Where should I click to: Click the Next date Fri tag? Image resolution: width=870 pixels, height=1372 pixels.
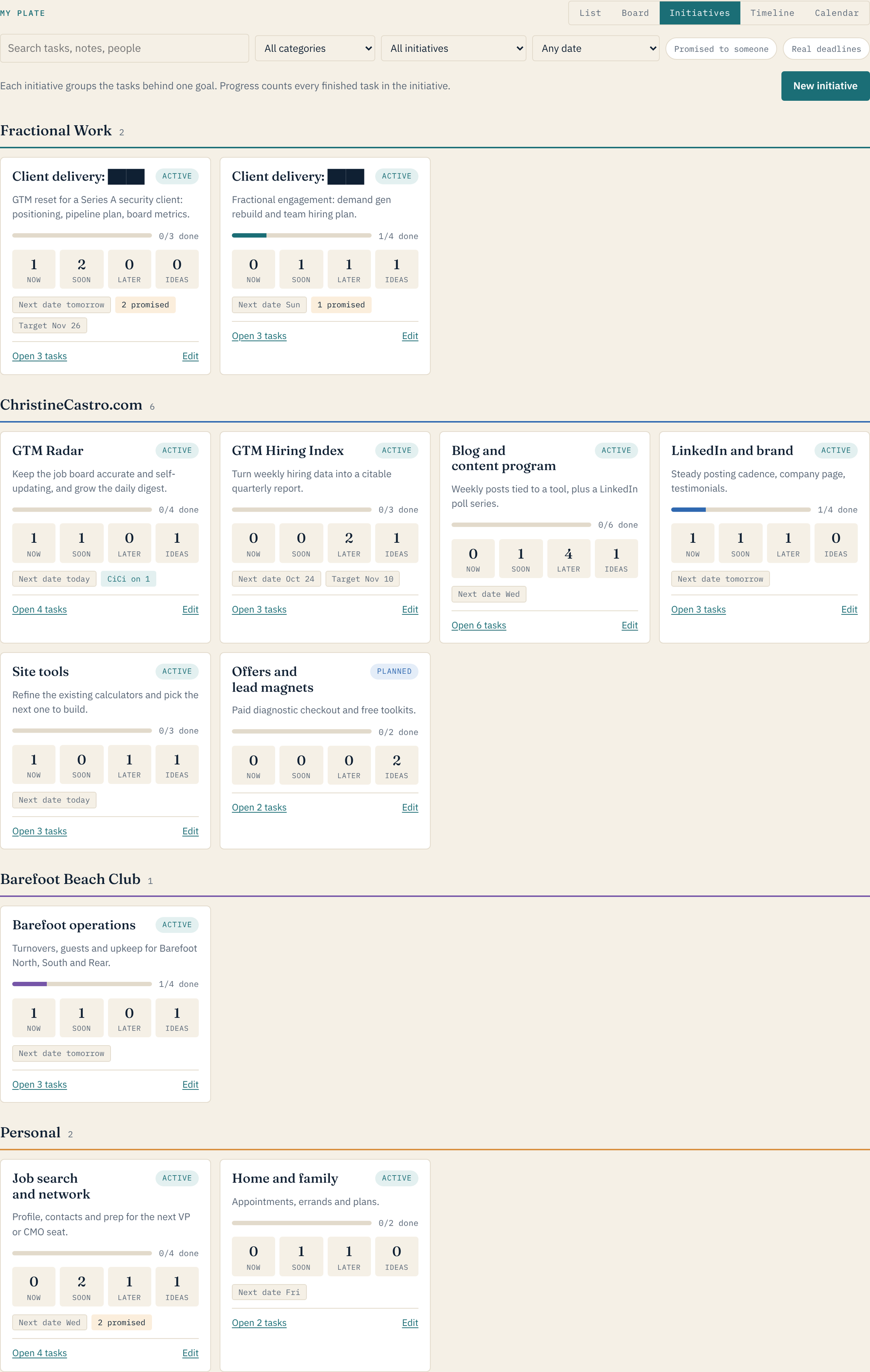[x=269, y=1292]
